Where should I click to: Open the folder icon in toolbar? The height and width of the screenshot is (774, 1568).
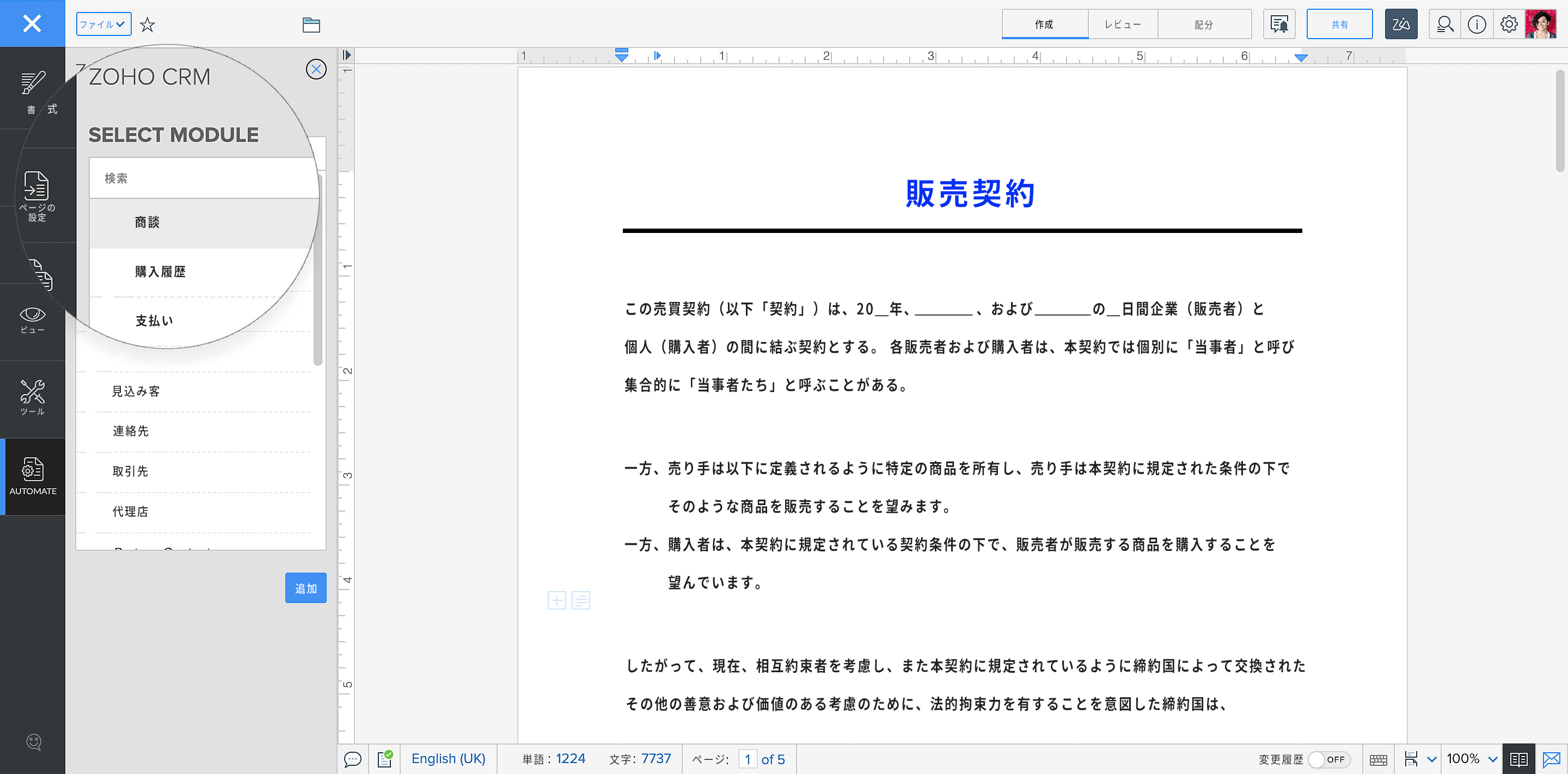pyautogui.click(x=311, y=25)
